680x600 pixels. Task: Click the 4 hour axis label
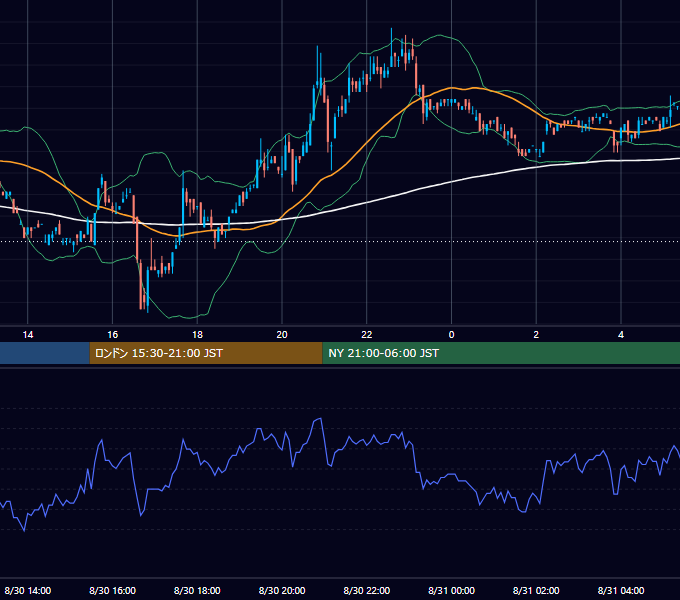pyautogui.click(x=621, y=335)
